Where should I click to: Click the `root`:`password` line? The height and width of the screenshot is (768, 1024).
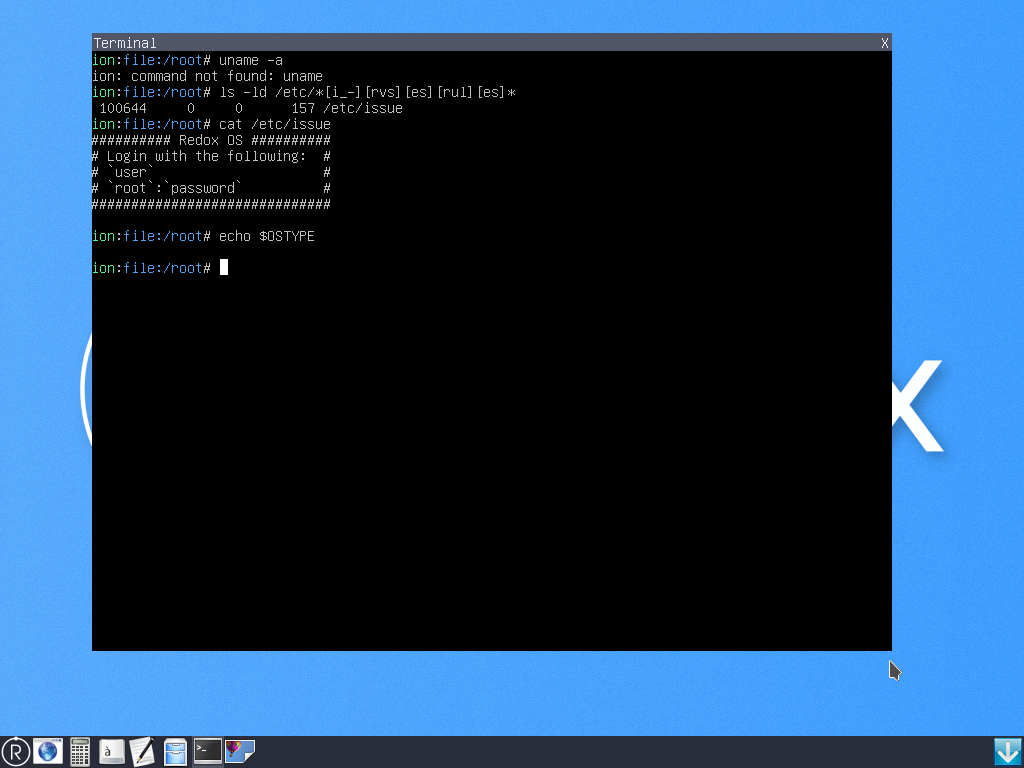[211, 188]
